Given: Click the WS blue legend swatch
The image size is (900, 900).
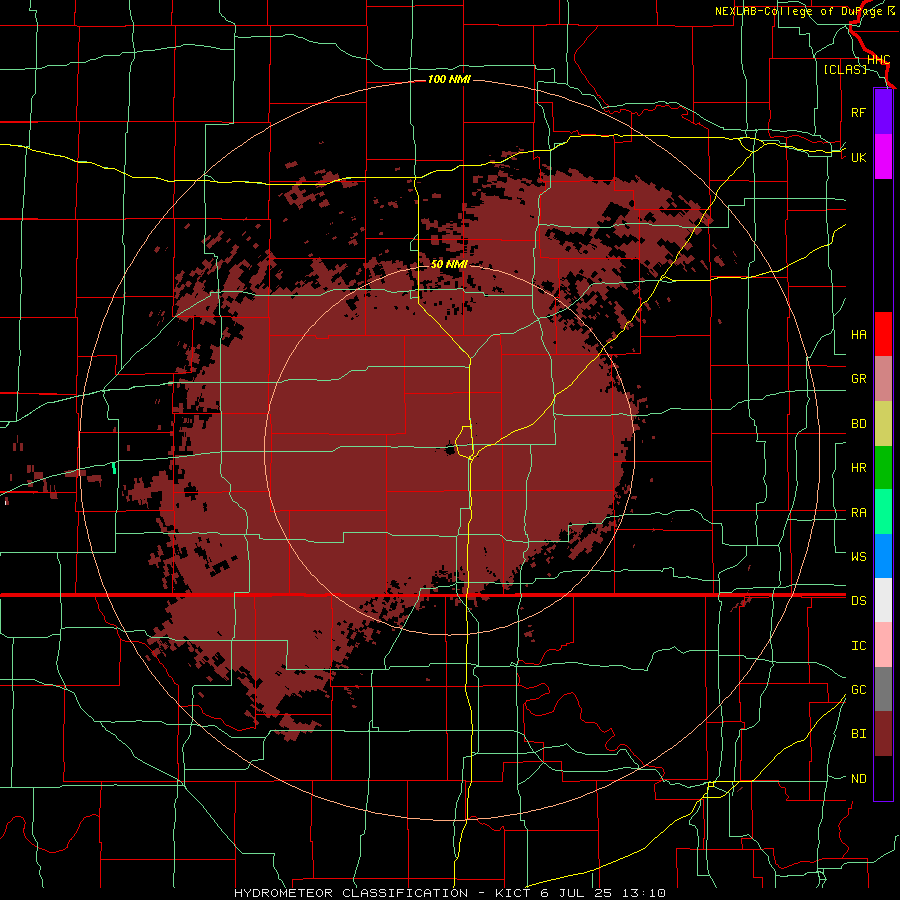Looking at the screenshot, I should point(883,556).
